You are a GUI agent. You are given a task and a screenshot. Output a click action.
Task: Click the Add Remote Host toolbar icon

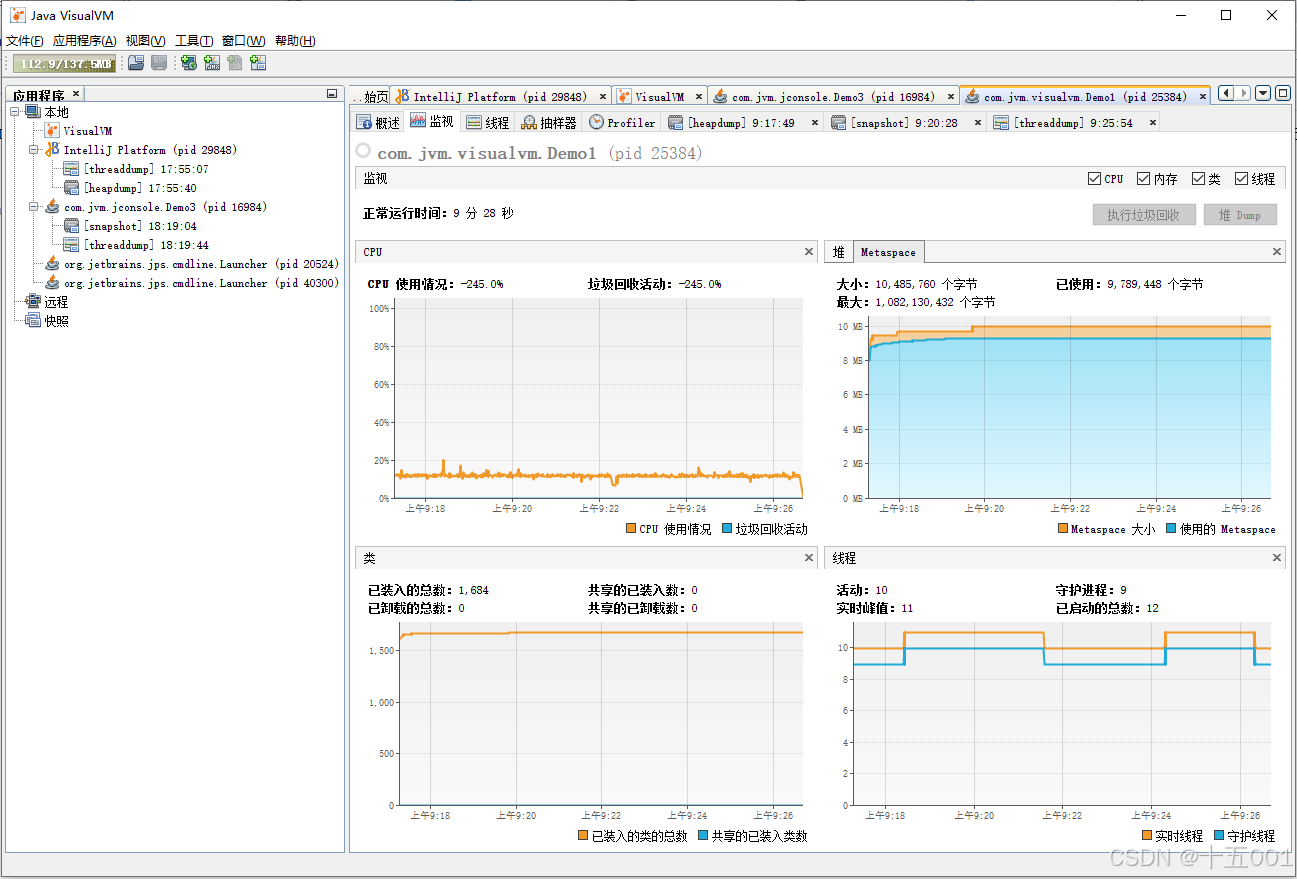tap(189, 62)
